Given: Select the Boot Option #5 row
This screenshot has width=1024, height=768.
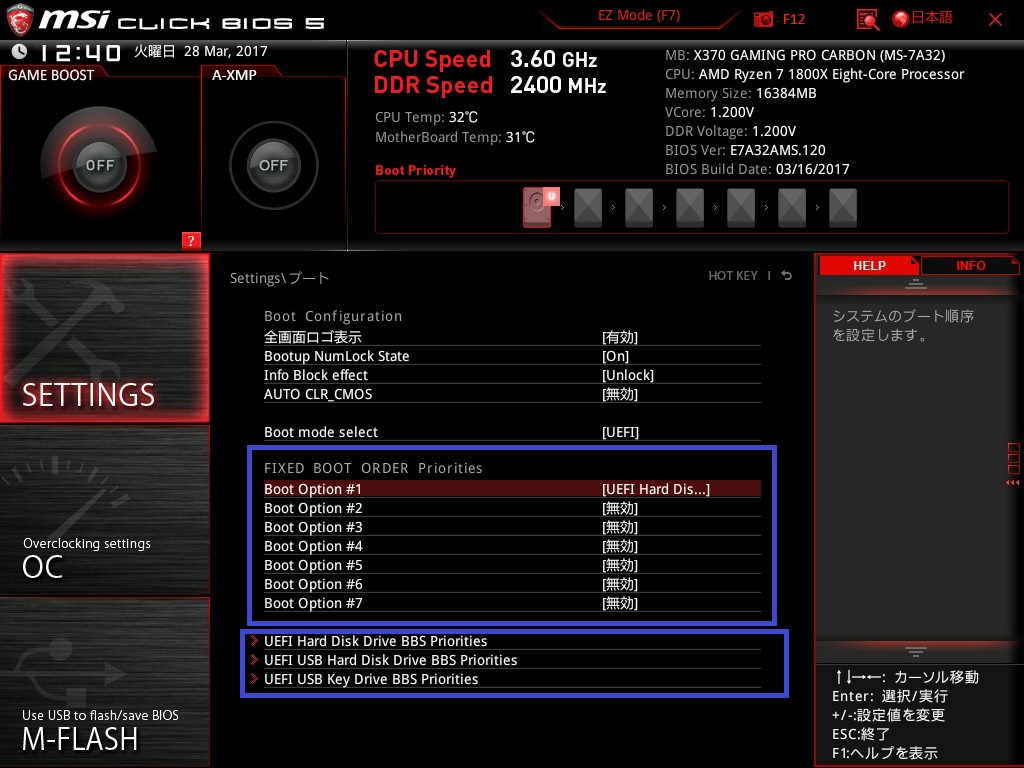Looking at the screenshot, I should click(x=512, y=565).
